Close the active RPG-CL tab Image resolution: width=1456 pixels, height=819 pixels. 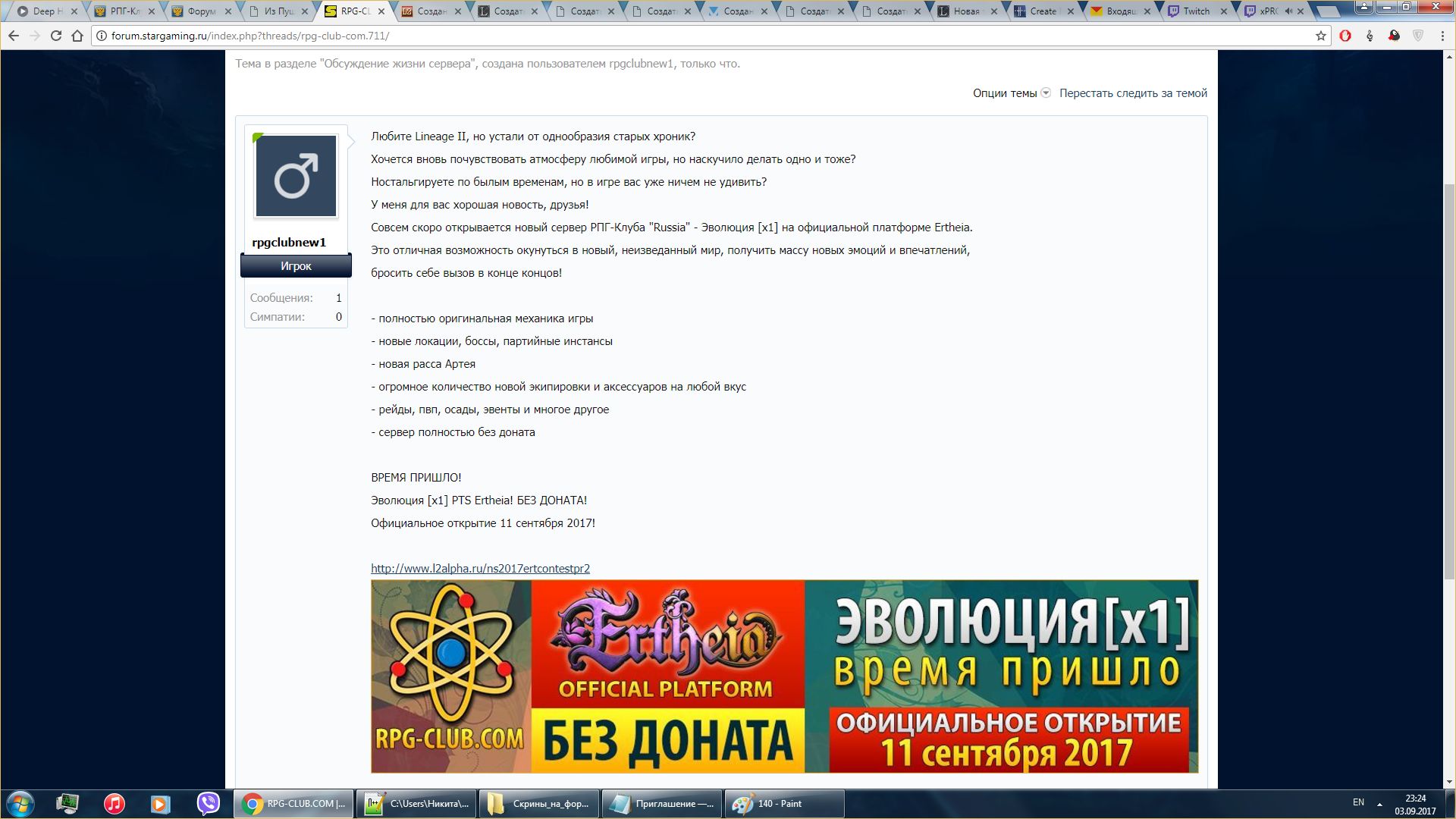[x=381, y=11]
